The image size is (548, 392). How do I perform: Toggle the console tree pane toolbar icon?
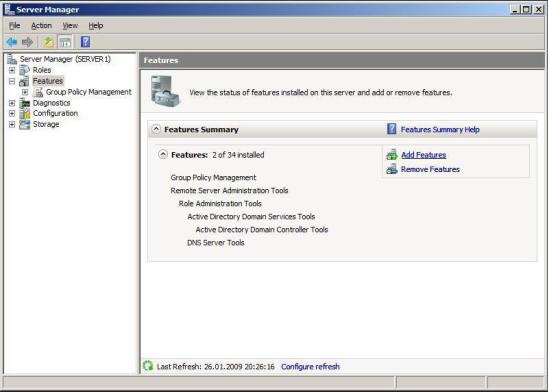pos(65,42)
